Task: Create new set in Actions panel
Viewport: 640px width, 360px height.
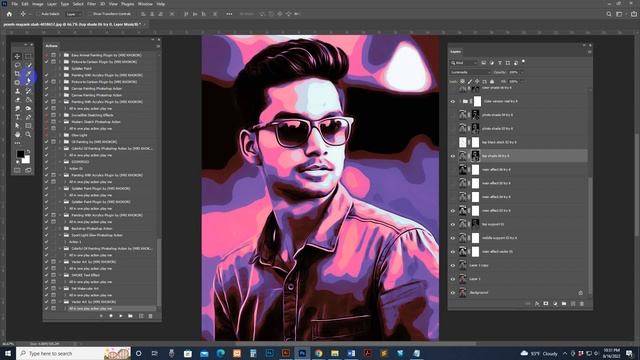Action: [130, 316]
